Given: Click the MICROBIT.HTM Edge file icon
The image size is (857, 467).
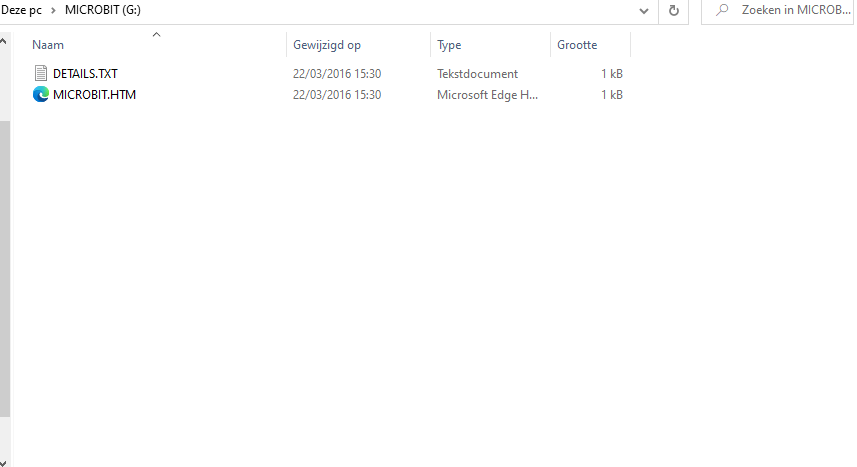Looking at the screenshot, I should point(40,95).
